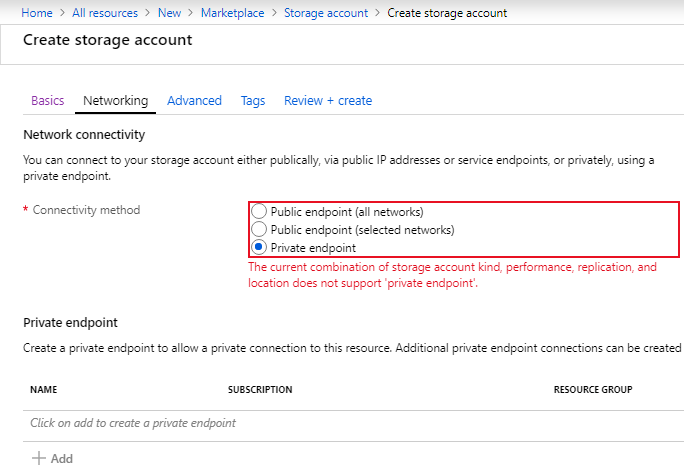Select Public endpoint (all networks) option
Image resolution: width=684 pixels, height=475 pixels.
pos(259,212)
